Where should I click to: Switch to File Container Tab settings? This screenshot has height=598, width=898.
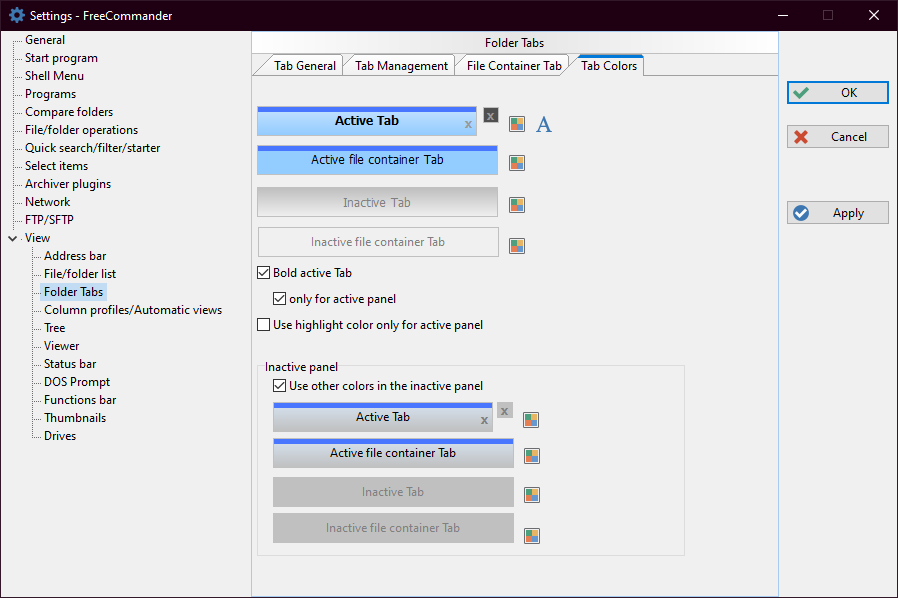[513, 66]
